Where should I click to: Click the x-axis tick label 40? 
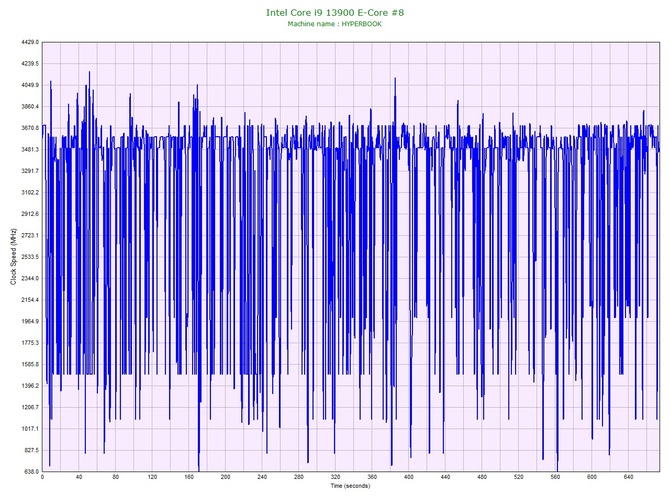(79, 477)
